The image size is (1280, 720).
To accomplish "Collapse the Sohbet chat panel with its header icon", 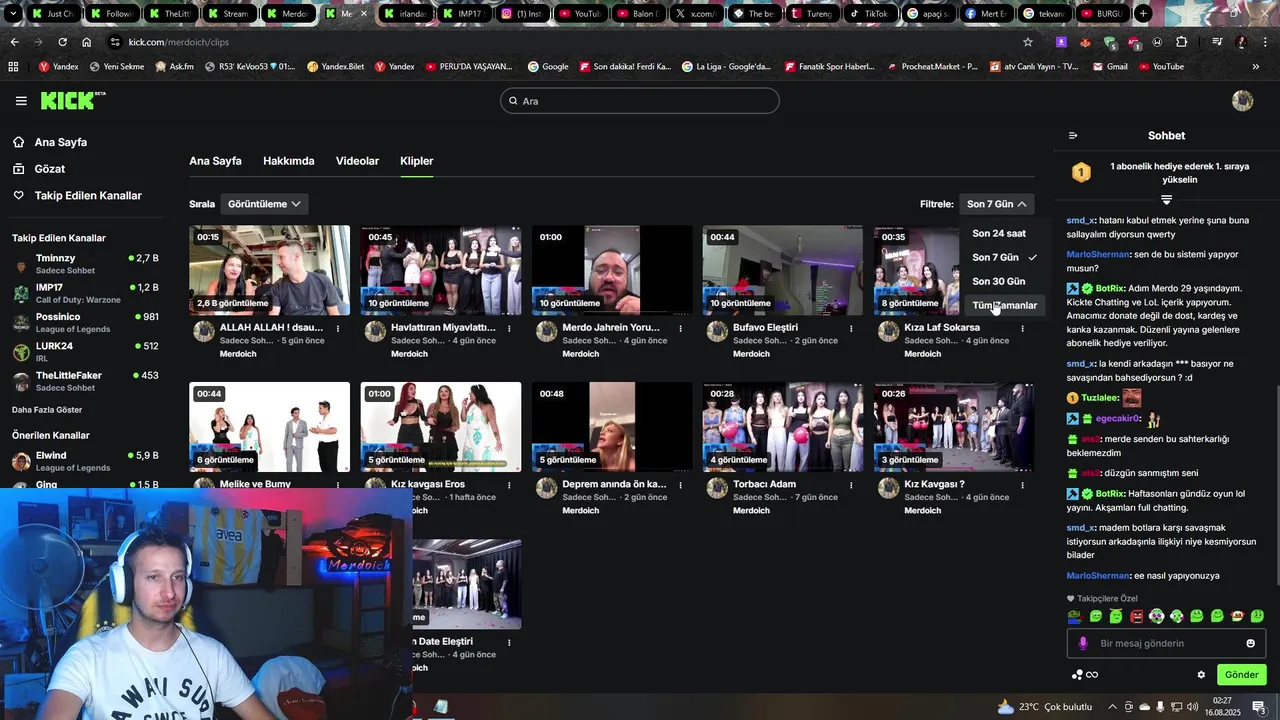I will [1073, 135].
